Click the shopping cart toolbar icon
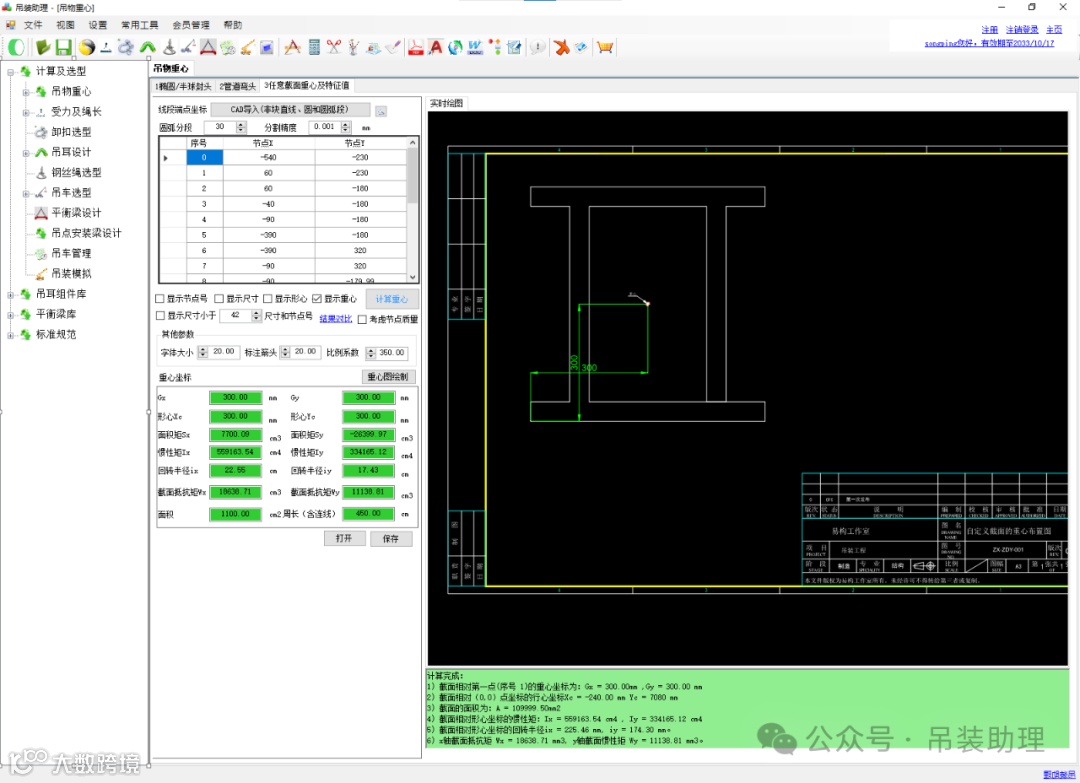This screenshot has height=783, width=1080. coord(605,47)
